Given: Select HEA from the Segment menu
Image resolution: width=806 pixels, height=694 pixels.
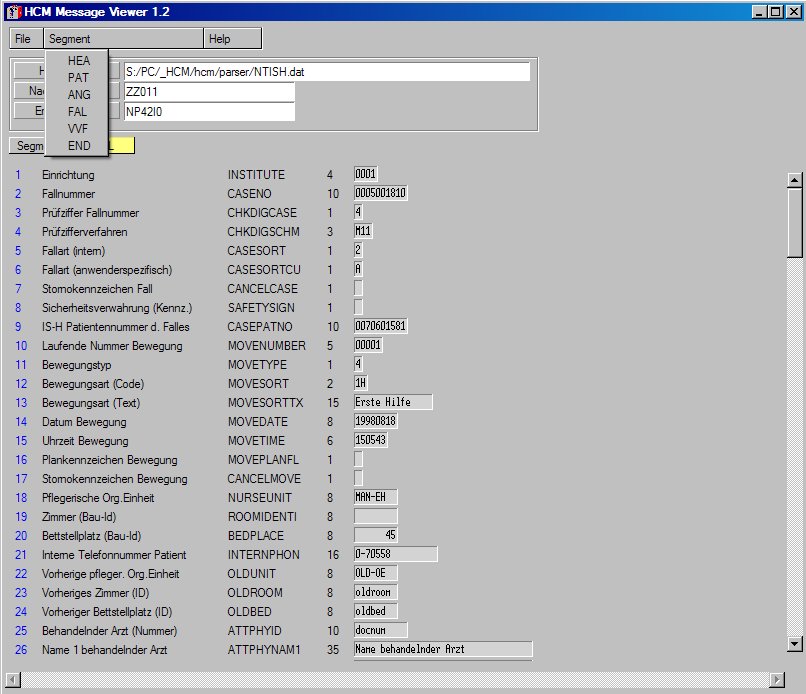Looking at the screenshot, I should 79,61.
